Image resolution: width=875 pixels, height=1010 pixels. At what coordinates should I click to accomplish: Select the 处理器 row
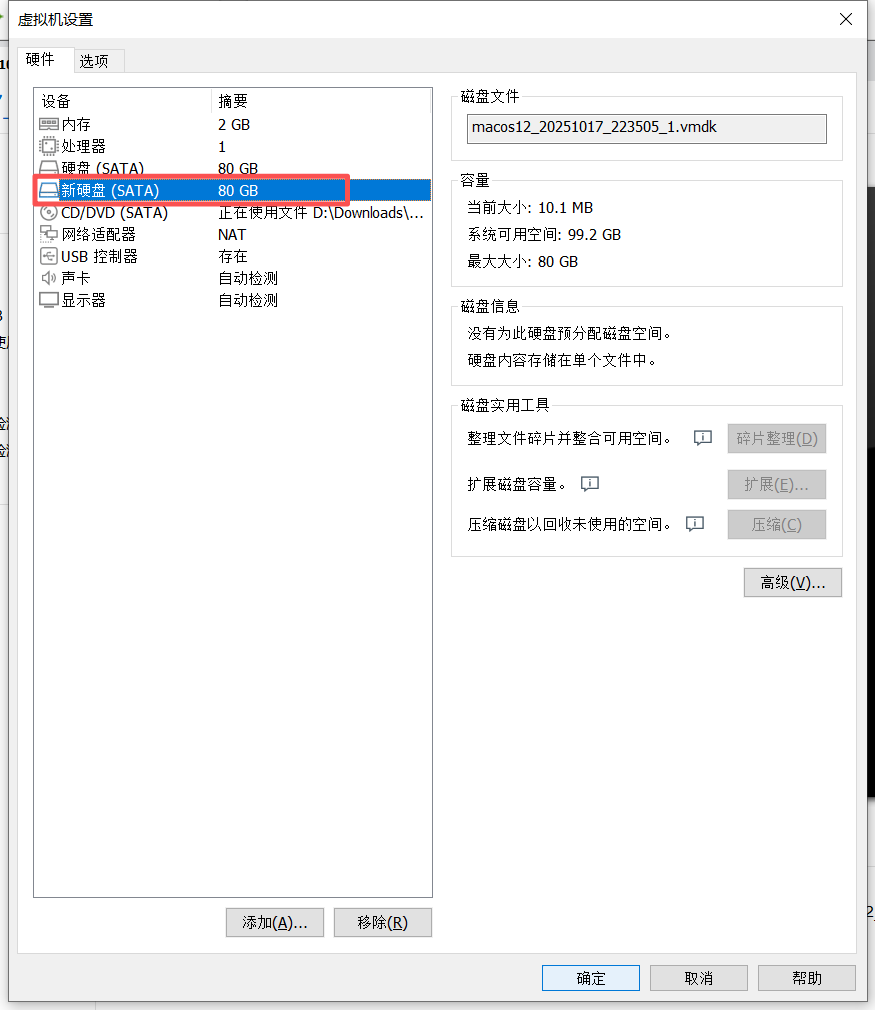[233, 146]
